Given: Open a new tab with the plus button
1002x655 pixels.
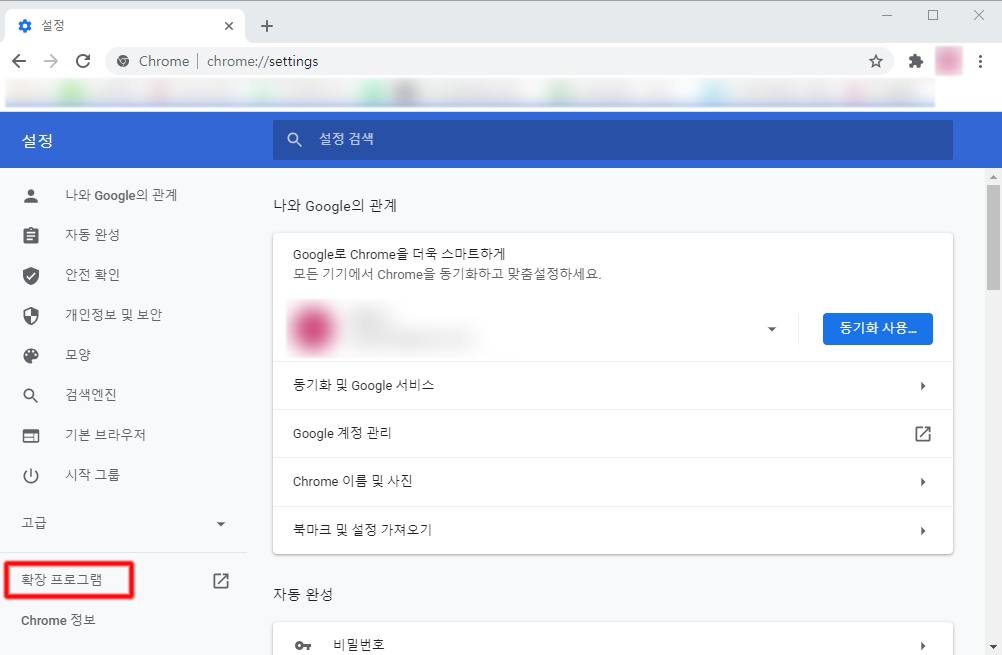Looking at the screenshot, I should coord(267,26).
